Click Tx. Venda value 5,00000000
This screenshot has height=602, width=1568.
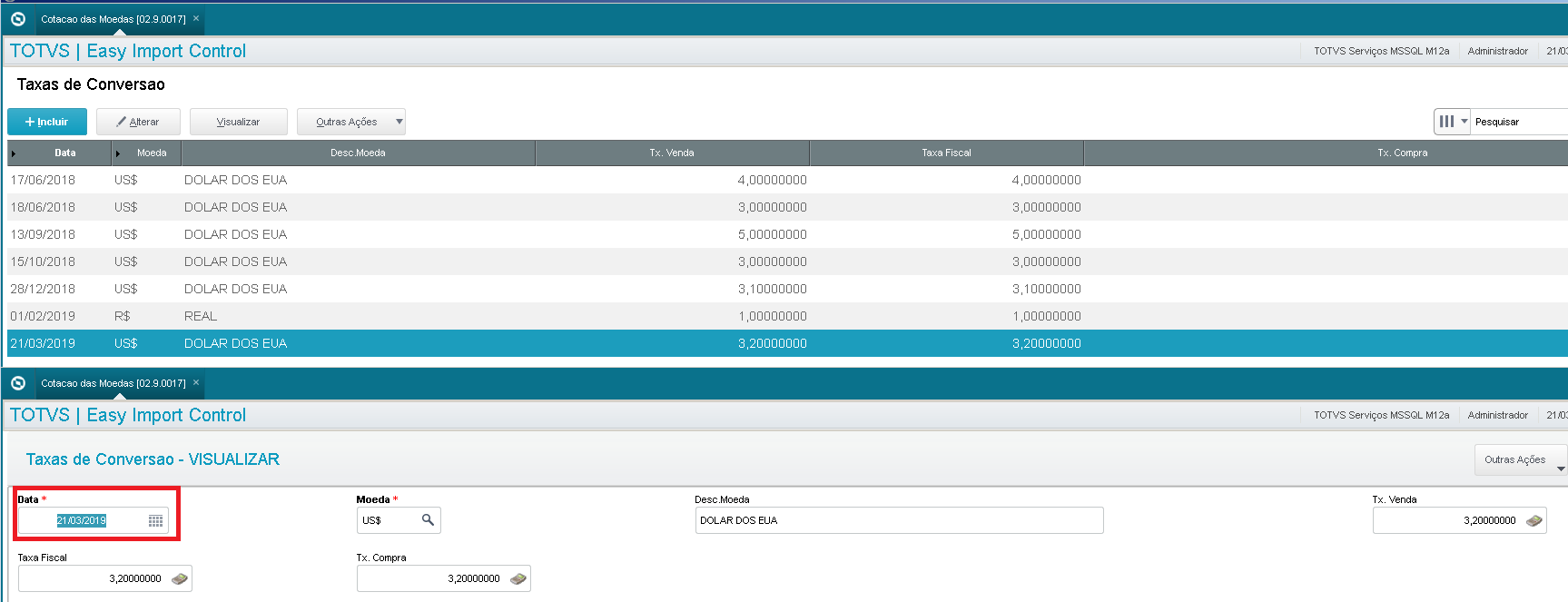(772, 234)
